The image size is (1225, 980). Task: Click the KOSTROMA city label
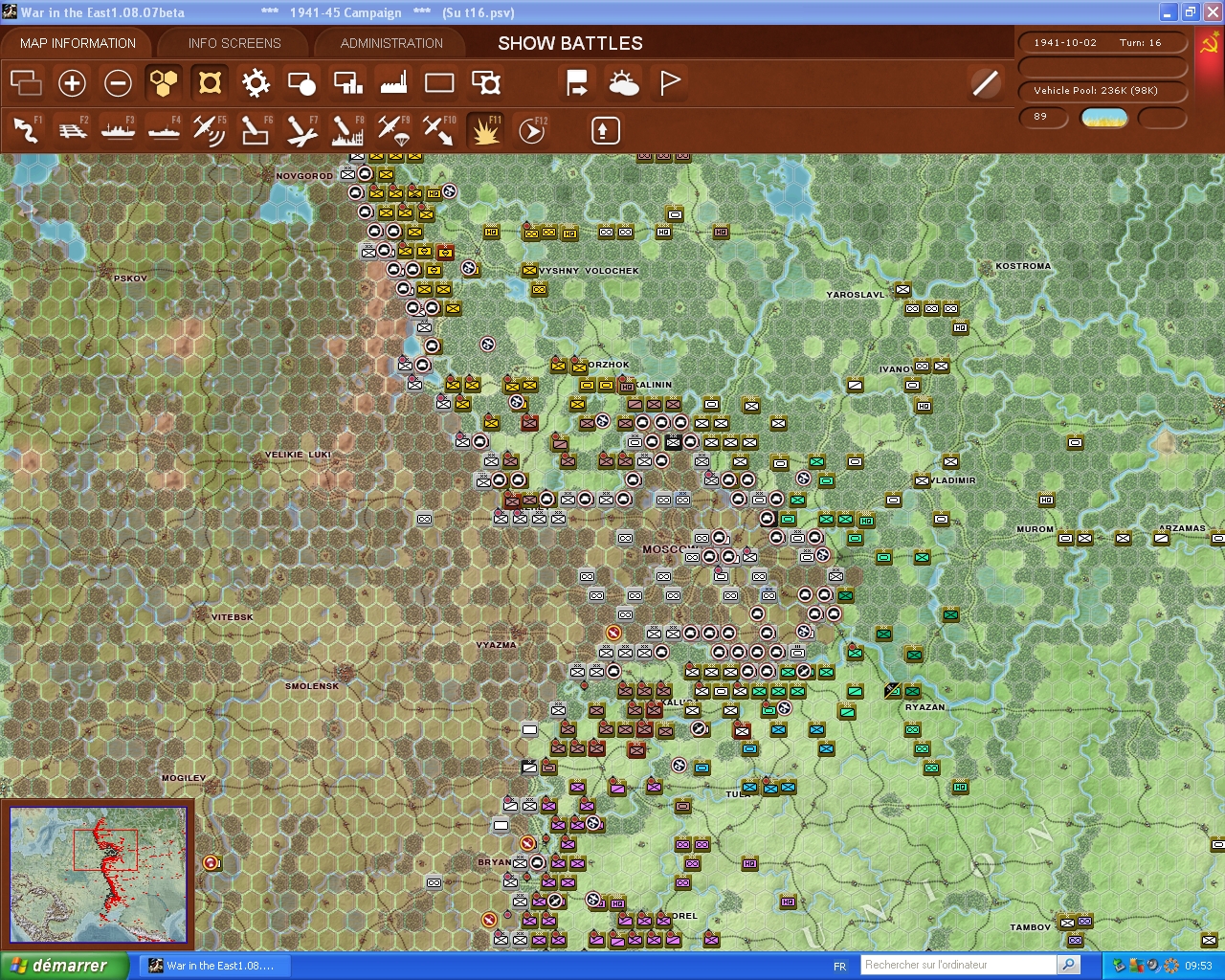1023,266
